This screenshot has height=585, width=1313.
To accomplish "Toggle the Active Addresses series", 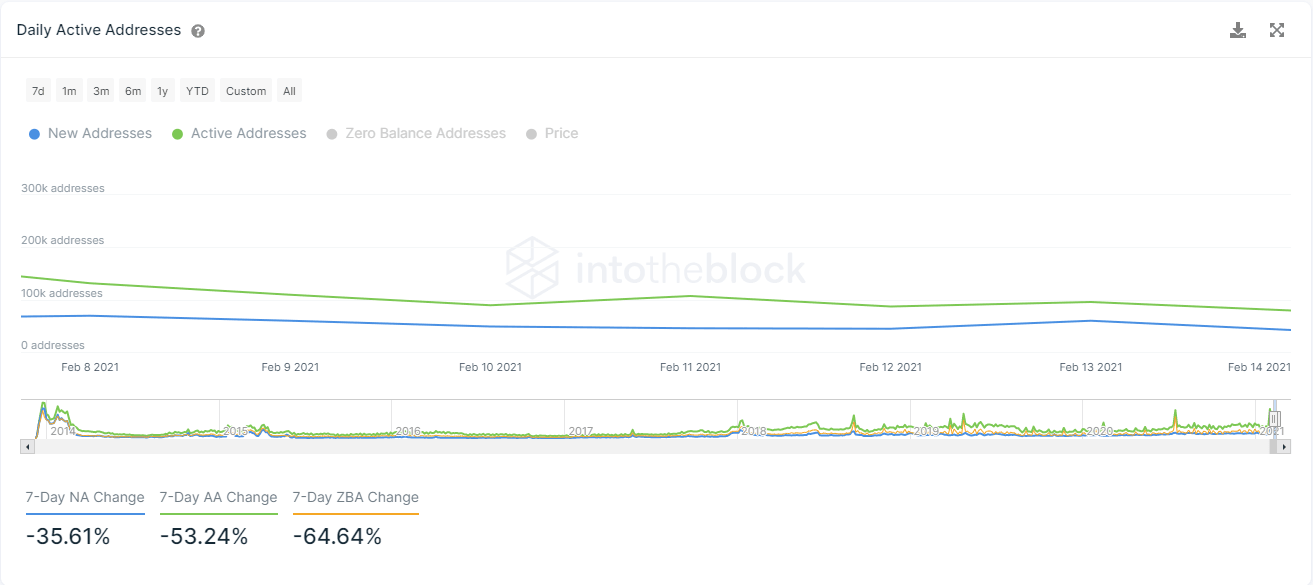I will pyautogui.click(x=238, y=133).
